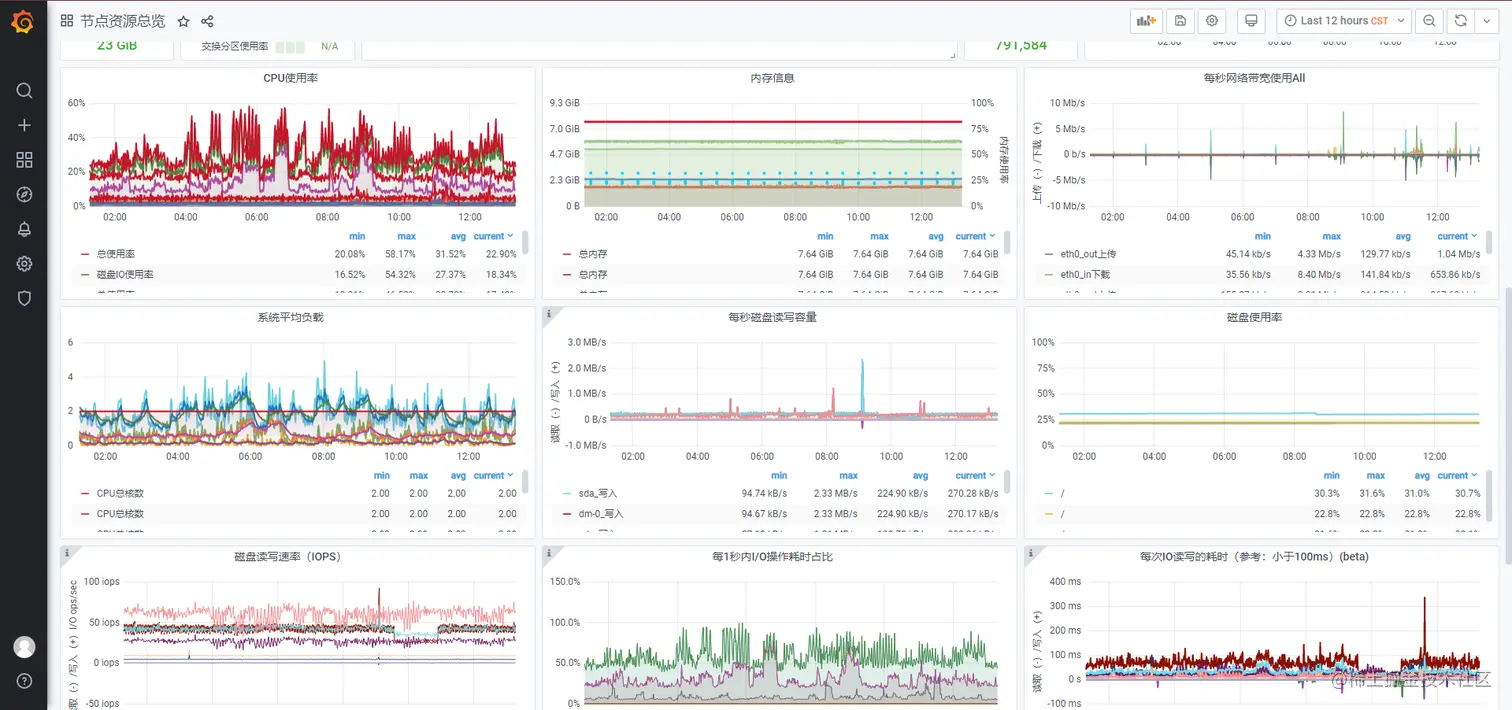Toggle dm-0_写入 series in disk legend

coord(601,513)
